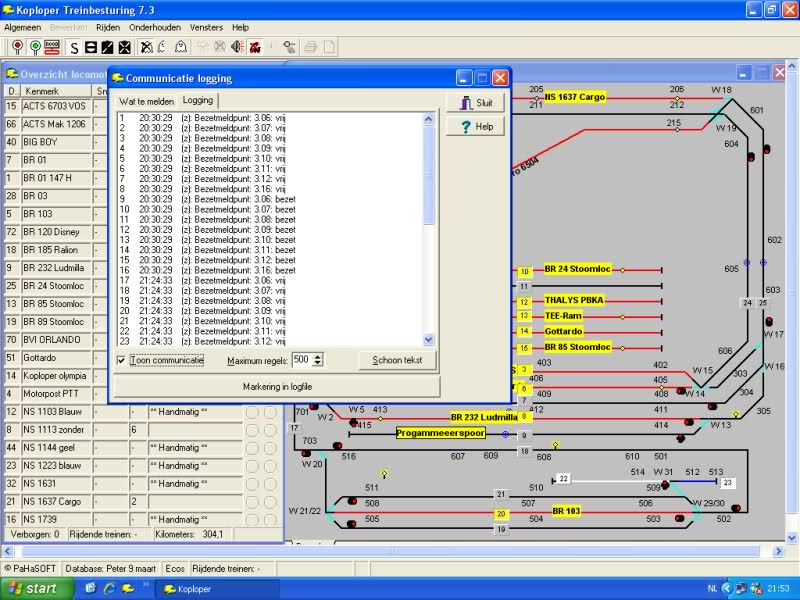Click the crossed-square toolbar icon
The width and height of the screenshot is (800, 600).
coord(125,47)
